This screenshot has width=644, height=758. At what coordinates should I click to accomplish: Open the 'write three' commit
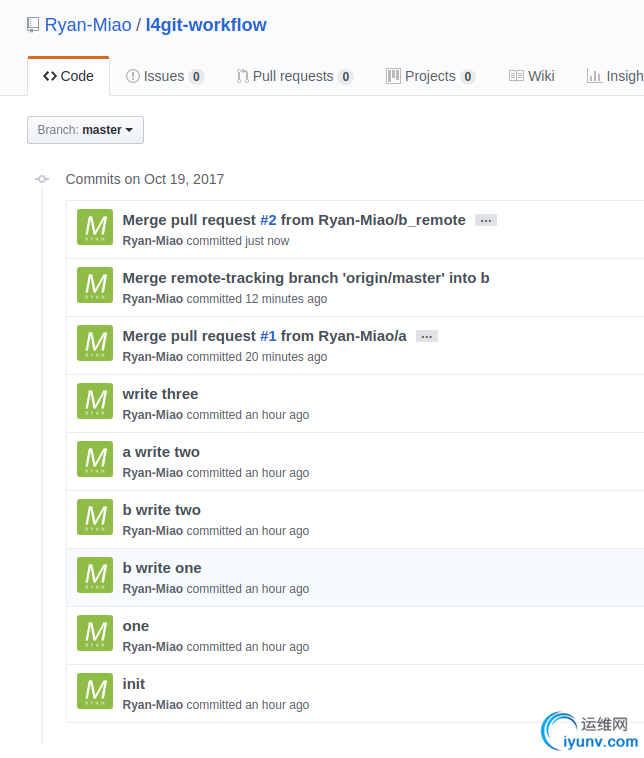(161, 394)
